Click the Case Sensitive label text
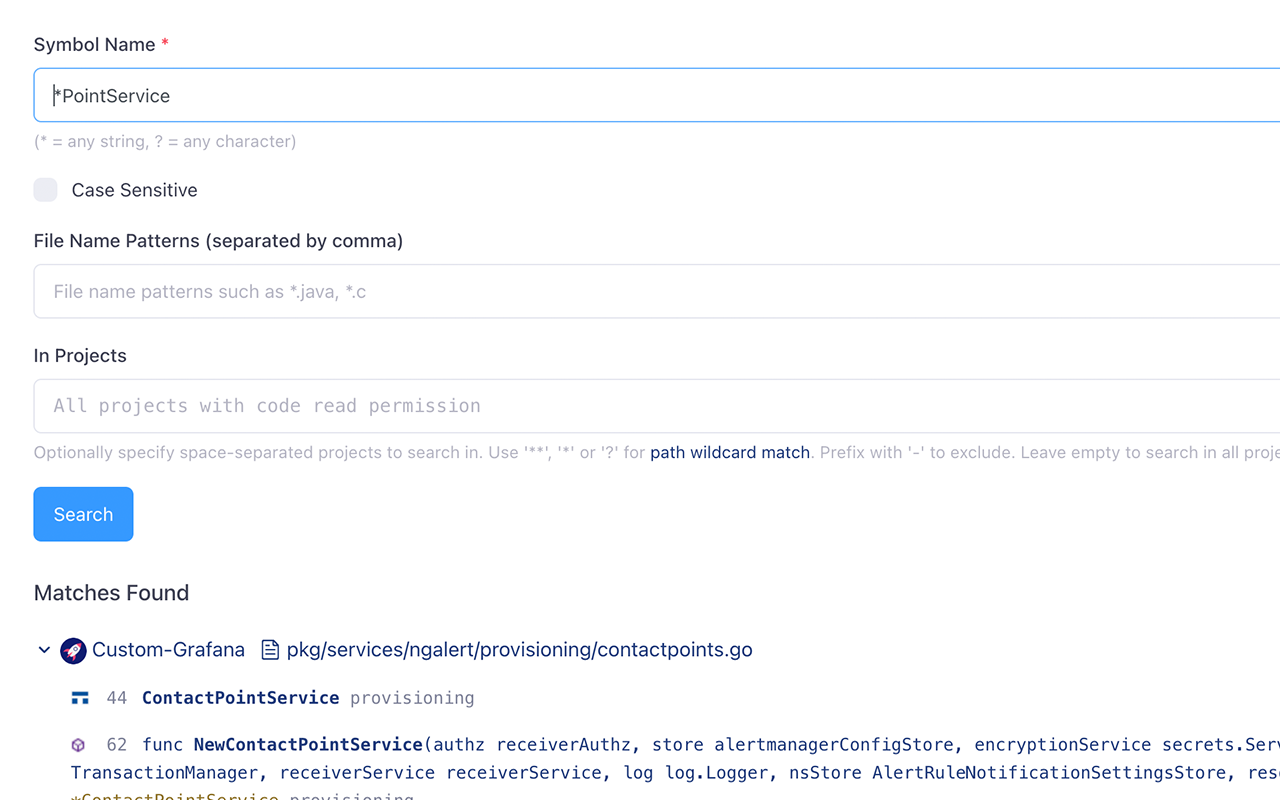 (134, 190)
